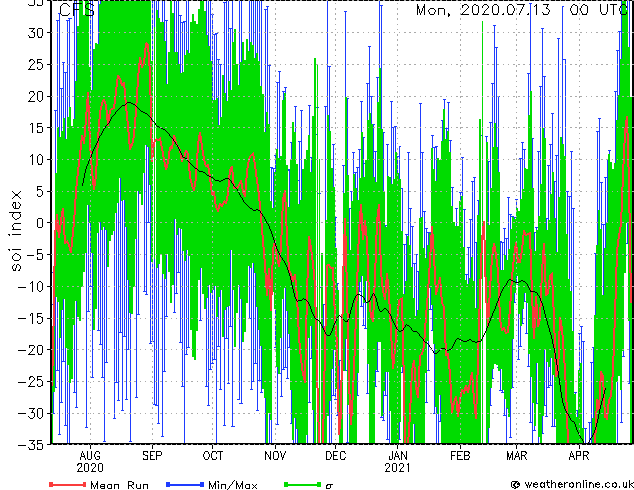Screen dimensions: 634x490
Task: Click the '-30' y-axis tick label
Action: [31, 413]
